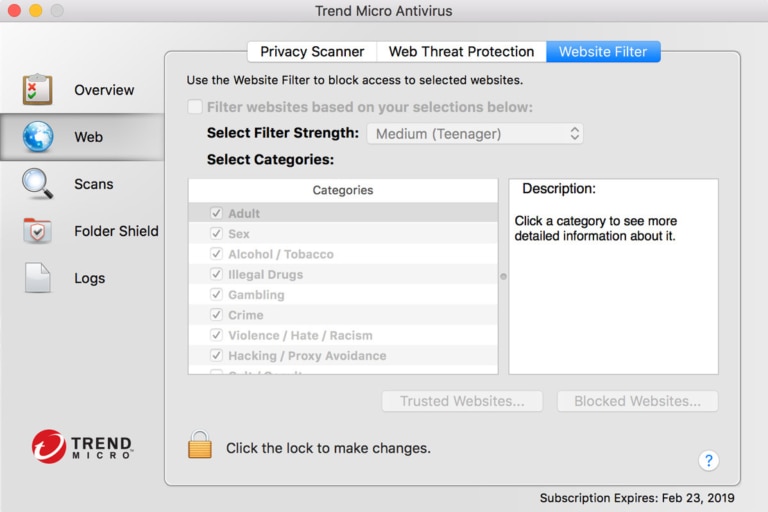Toggle the Gambling category checkbox

tap(216, 295)
